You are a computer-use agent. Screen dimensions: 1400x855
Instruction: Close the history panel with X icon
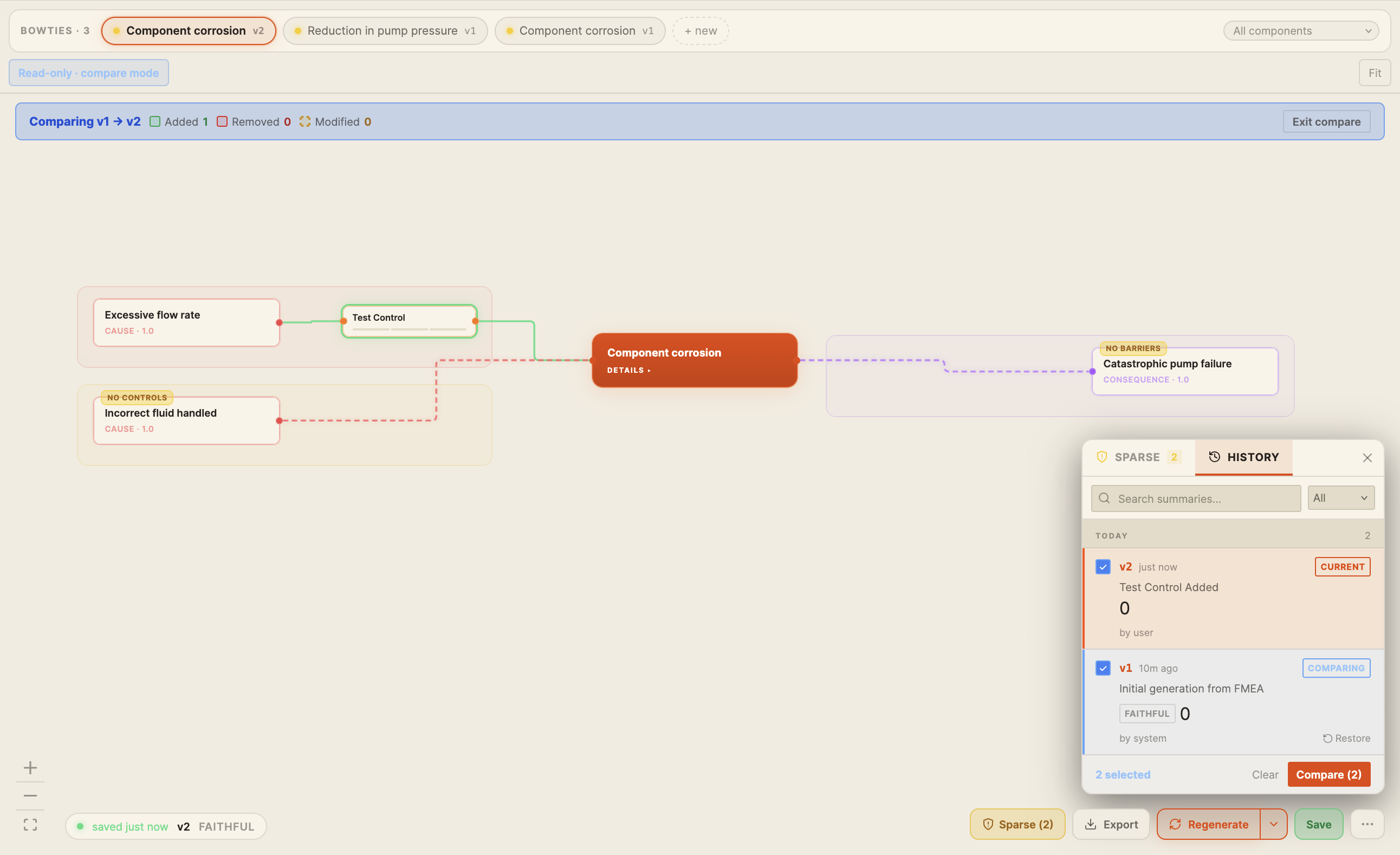click(1367, 458)
